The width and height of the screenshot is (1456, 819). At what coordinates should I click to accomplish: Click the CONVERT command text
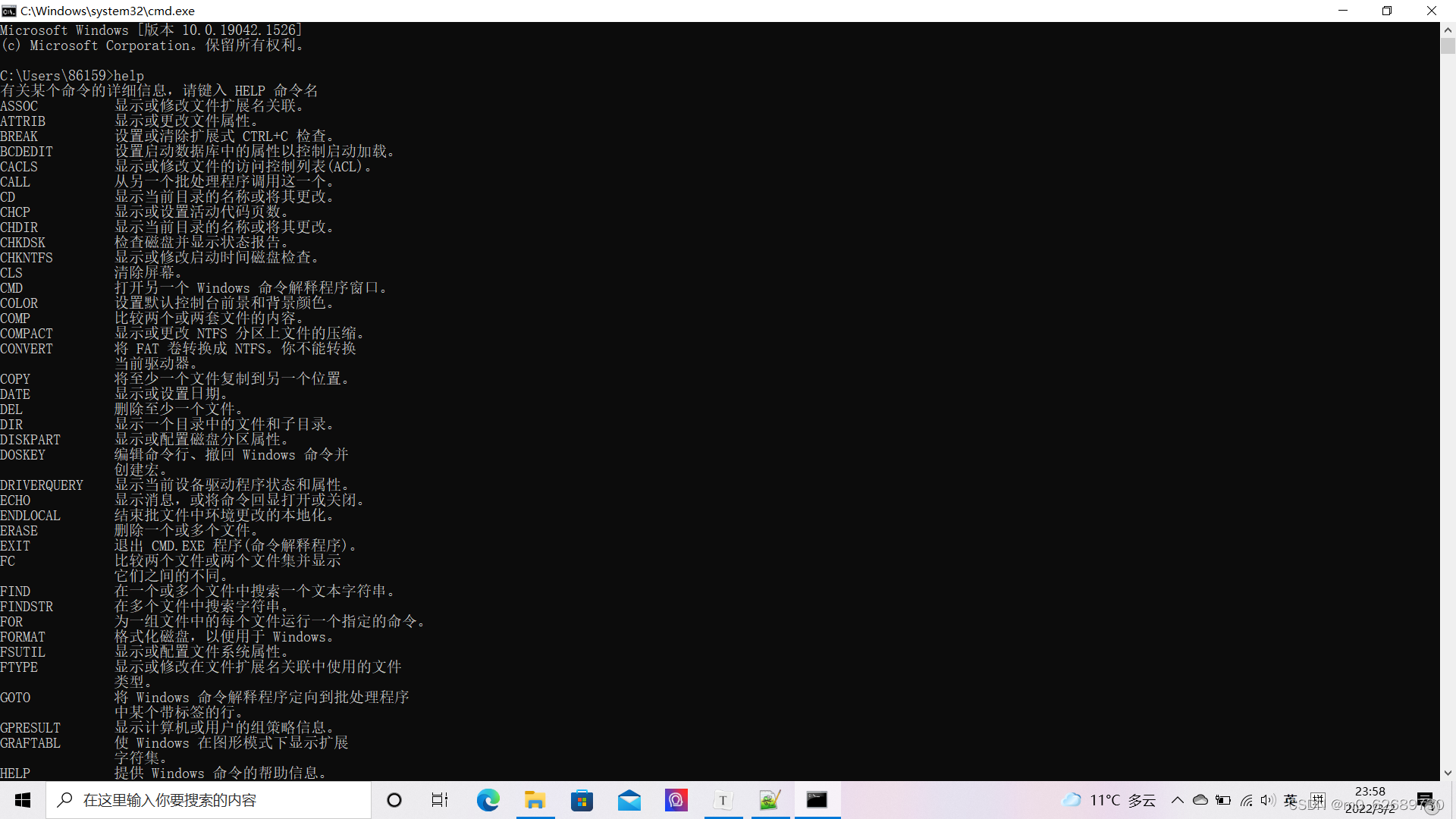click(x=27, y=349)
